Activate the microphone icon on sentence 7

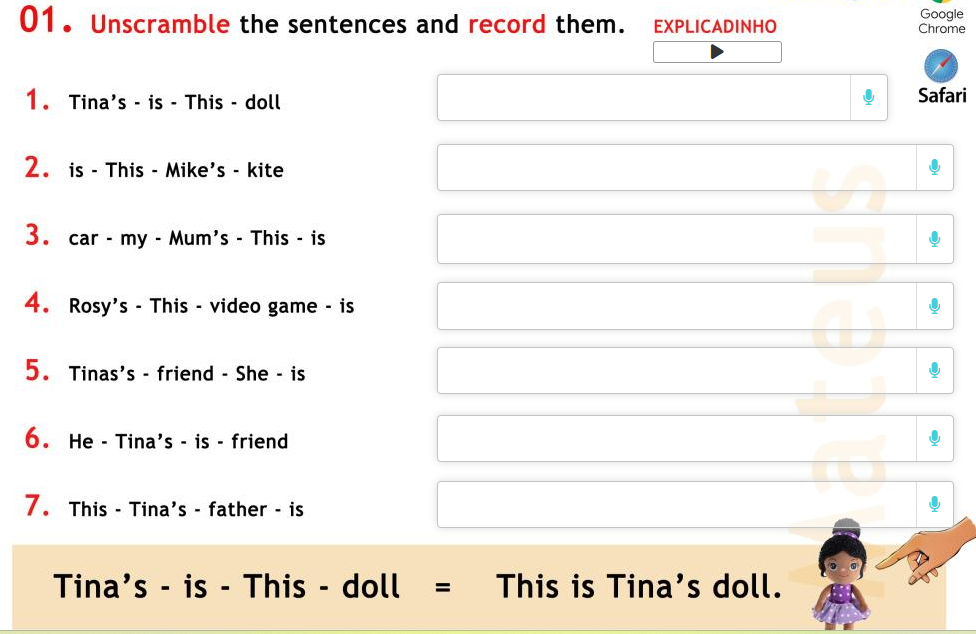[x=935, y=504]
